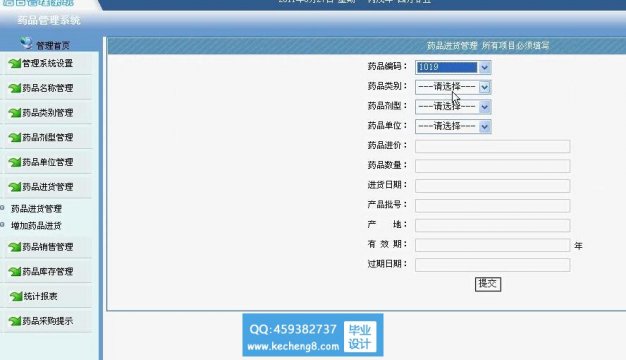Click green arrow icon next to 管理系统设置

(15, 63)
